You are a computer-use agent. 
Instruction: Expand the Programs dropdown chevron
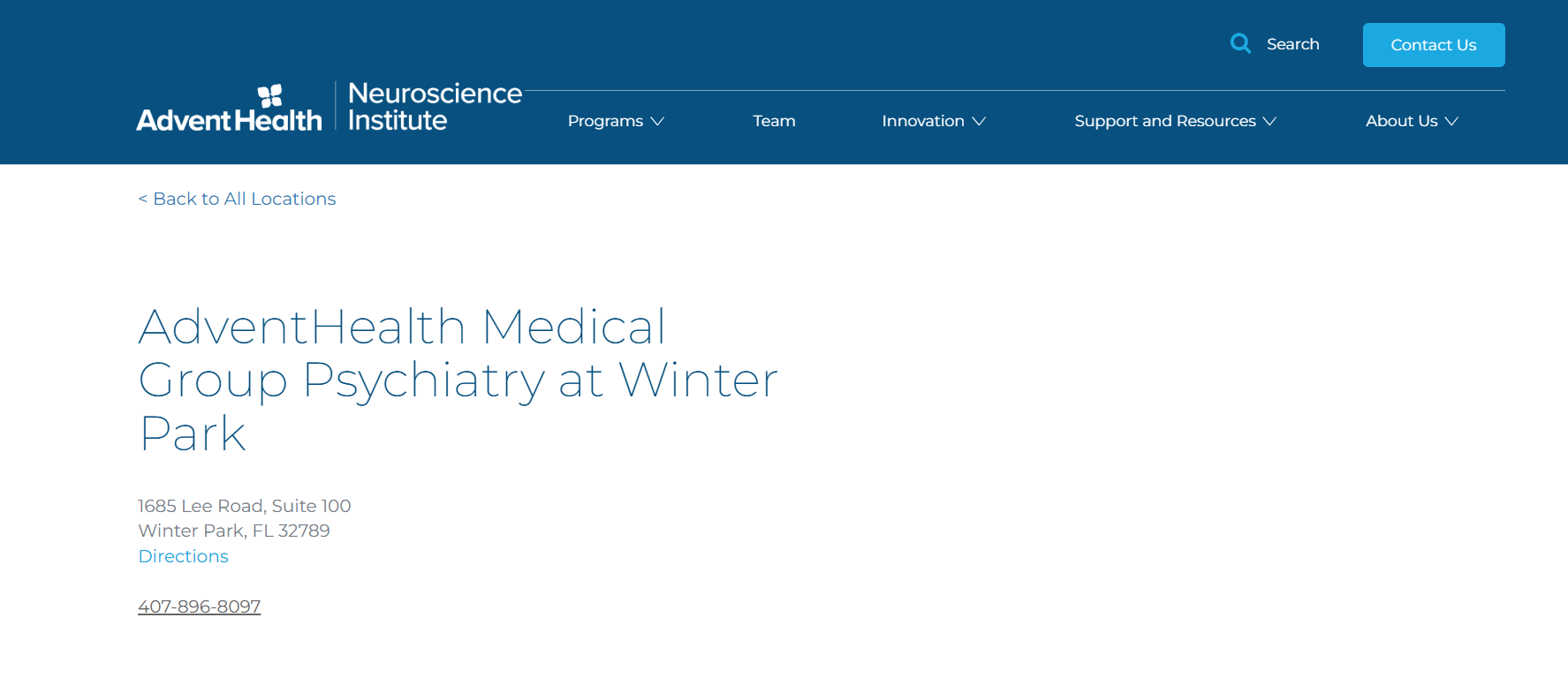(657, 121)
